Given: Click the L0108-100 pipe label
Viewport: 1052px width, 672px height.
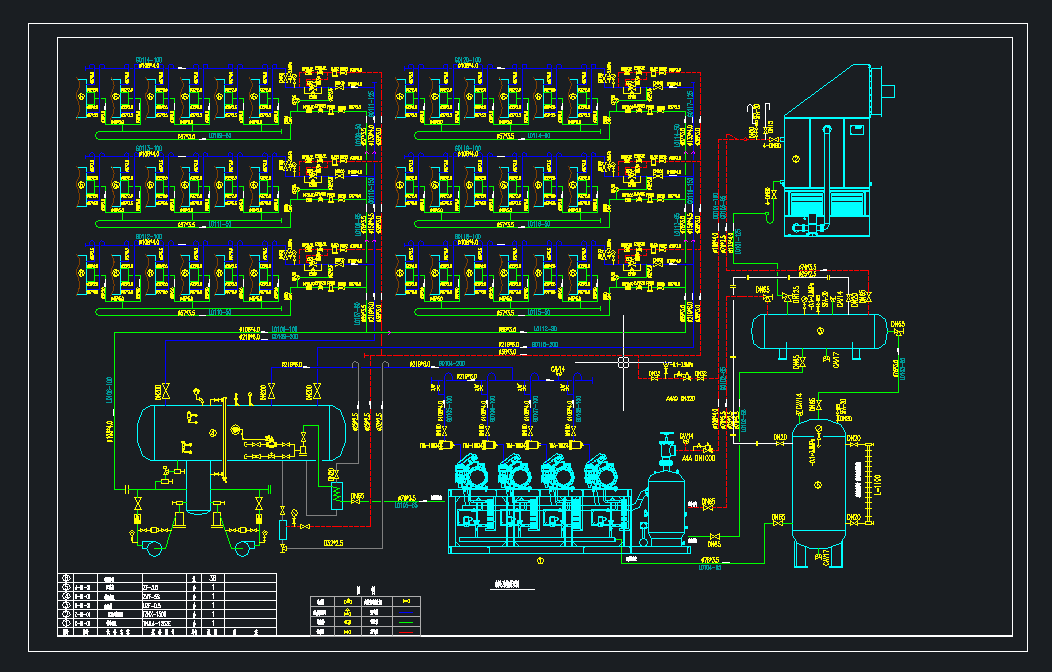Looking at the screenshot, I should point(284,330).
